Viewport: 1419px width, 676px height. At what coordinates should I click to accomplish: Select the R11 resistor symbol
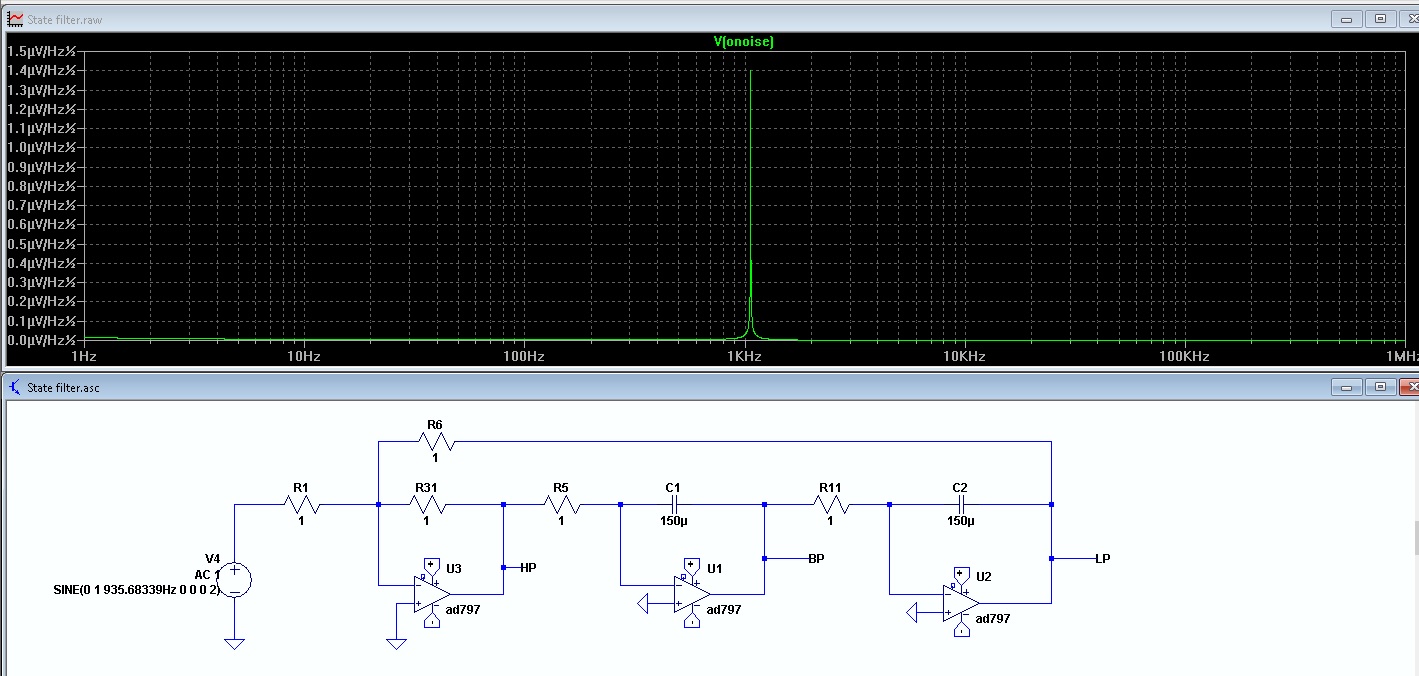point(830,505)
